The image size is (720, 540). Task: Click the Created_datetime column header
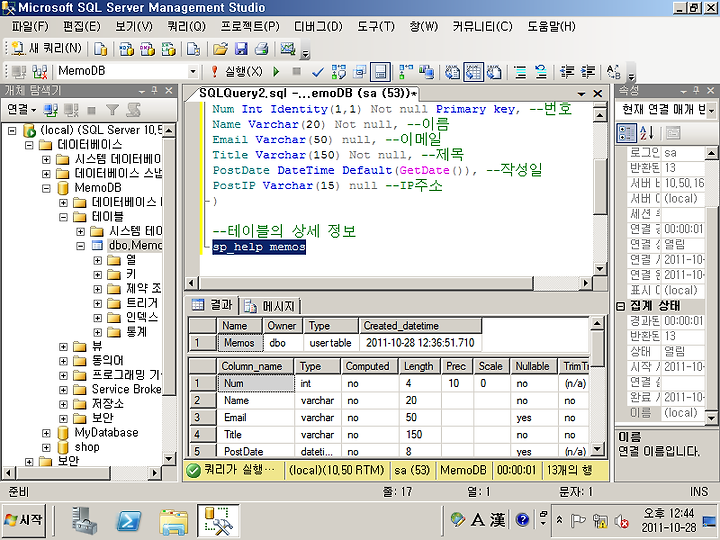point(420,326)
